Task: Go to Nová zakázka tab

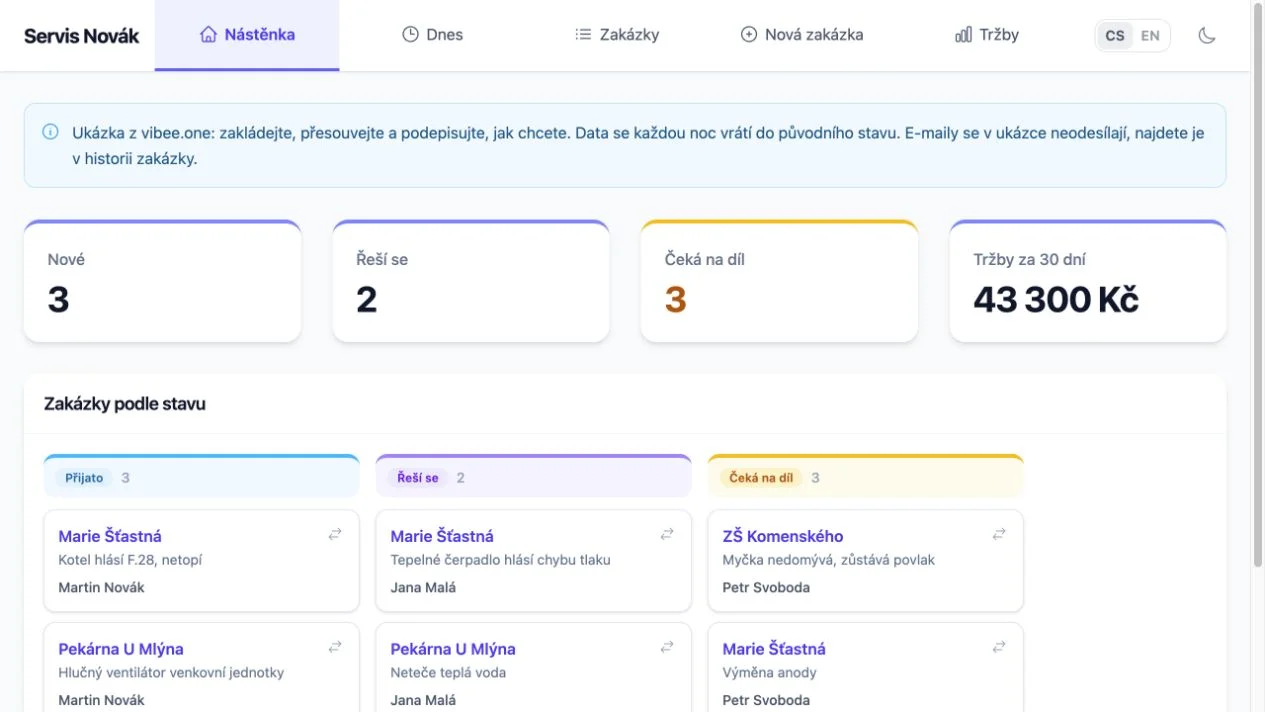Action: coord(802,35)
